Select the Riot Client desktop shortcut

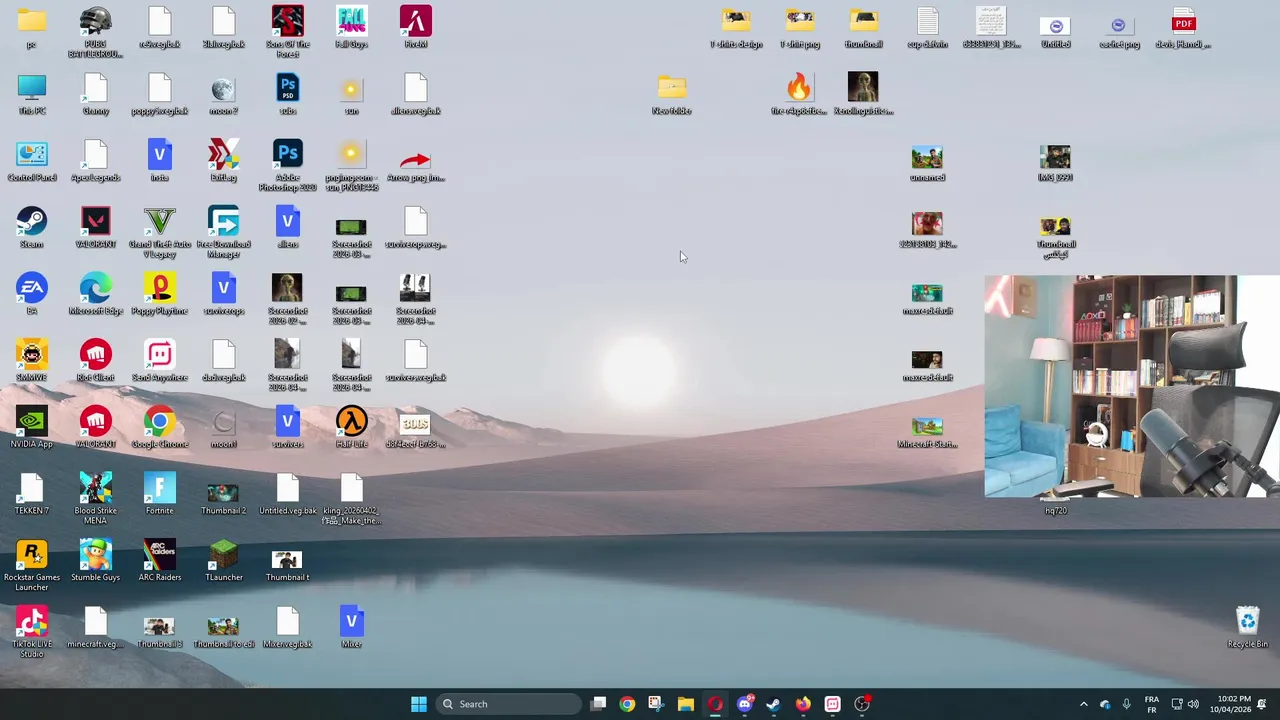95,362
